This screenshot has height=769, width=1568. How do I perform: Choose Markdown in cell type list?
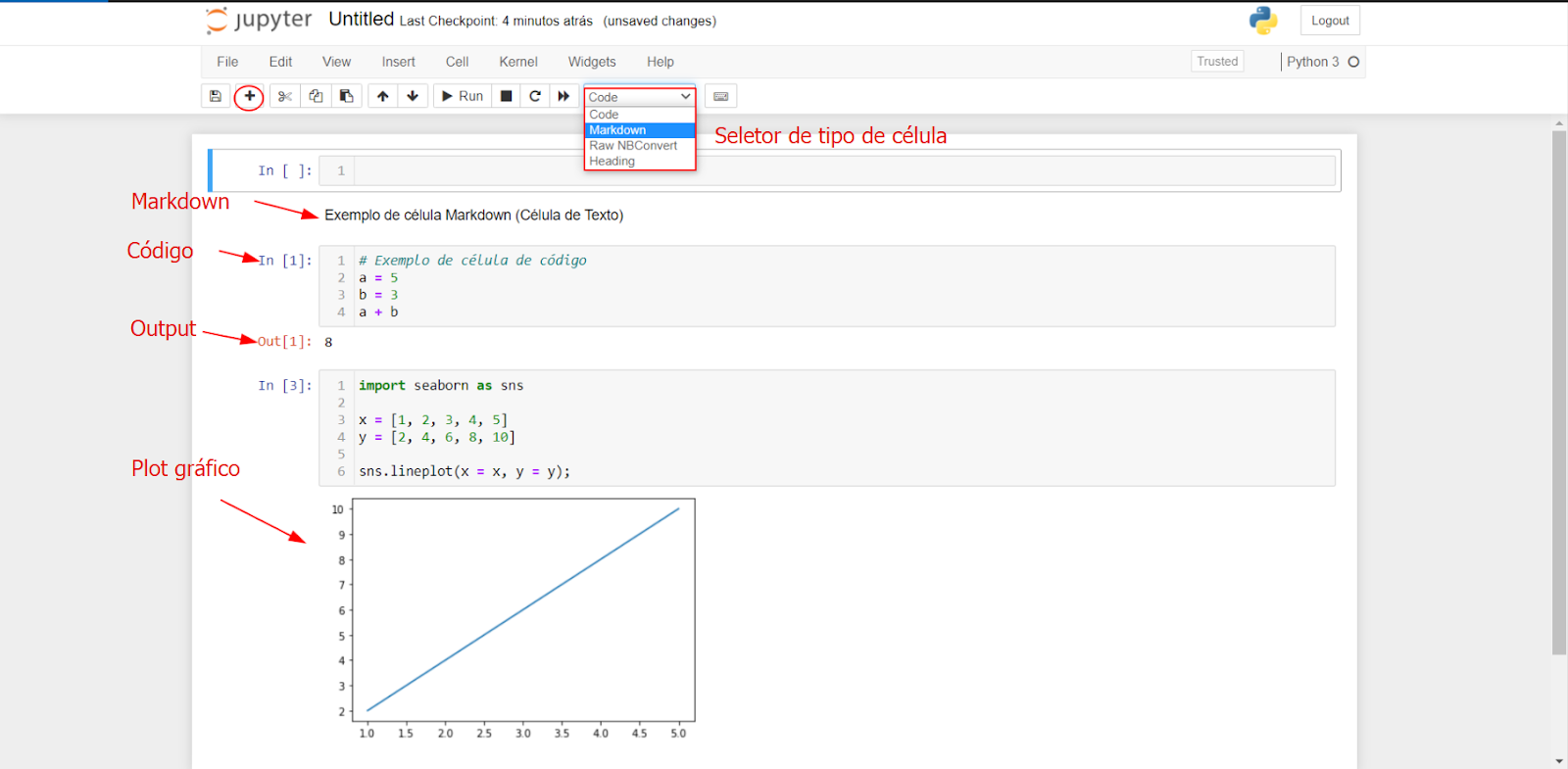[640, 130]
